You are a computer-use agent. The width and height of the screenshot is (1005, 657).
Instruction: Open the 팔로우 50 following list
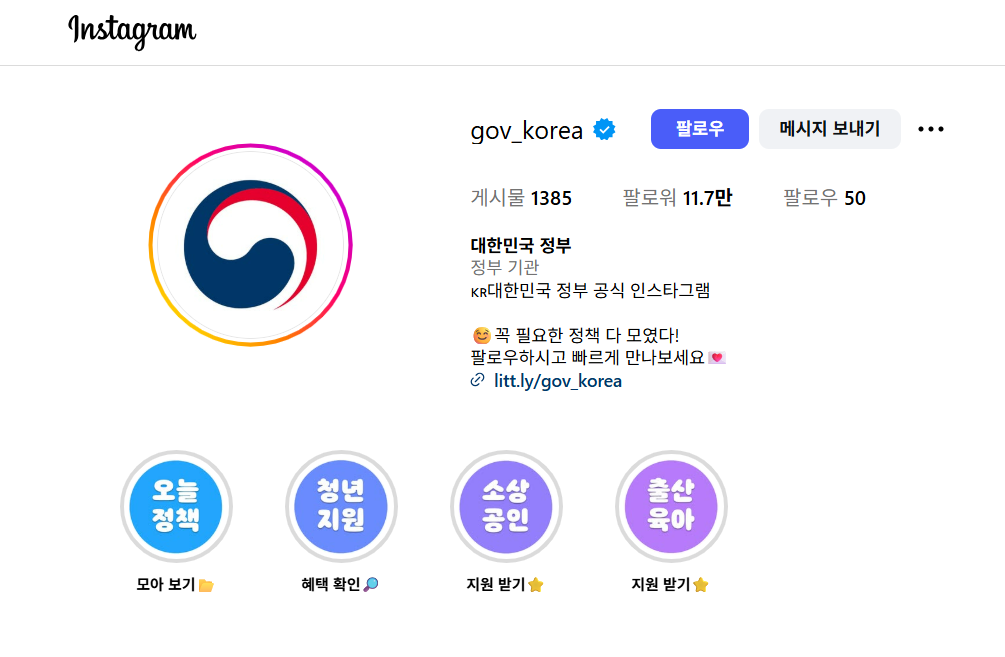click(x=824, y=198)
